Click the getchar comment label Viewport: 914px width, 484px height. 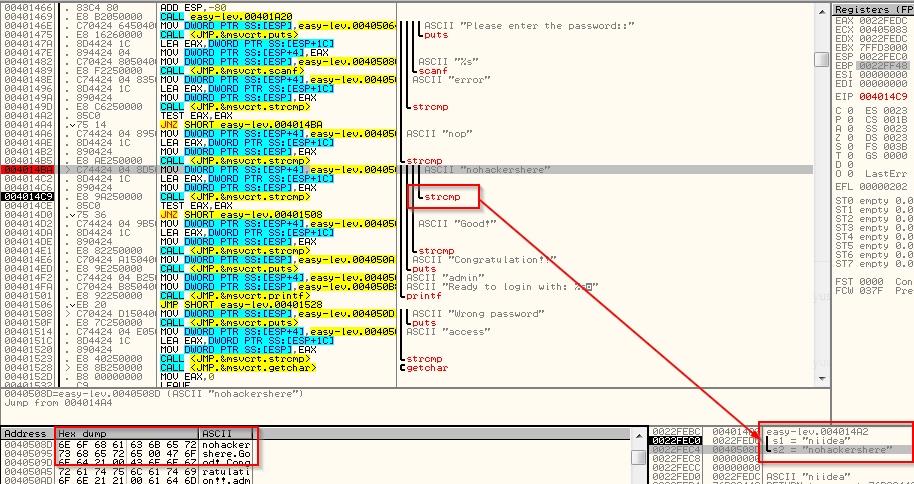(x=427, y=367)
